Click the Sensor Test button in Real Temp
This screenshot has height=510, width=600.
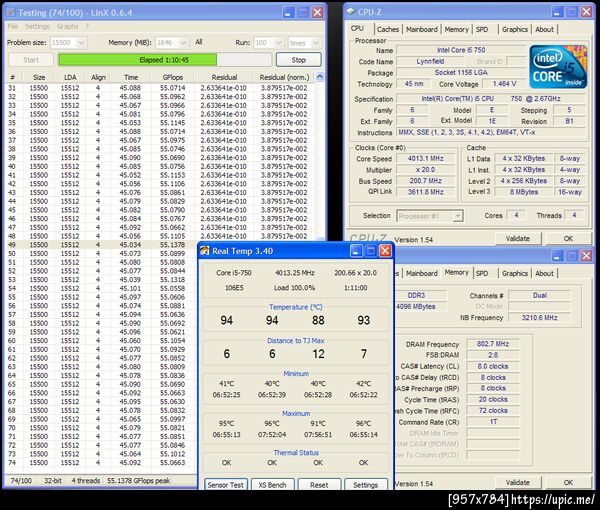click(x=226, y=485)
